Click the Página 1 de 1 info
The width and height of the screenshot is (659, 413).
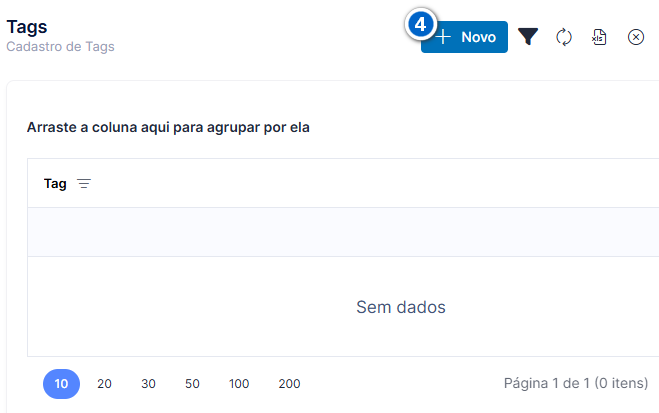tap(576, 383)
